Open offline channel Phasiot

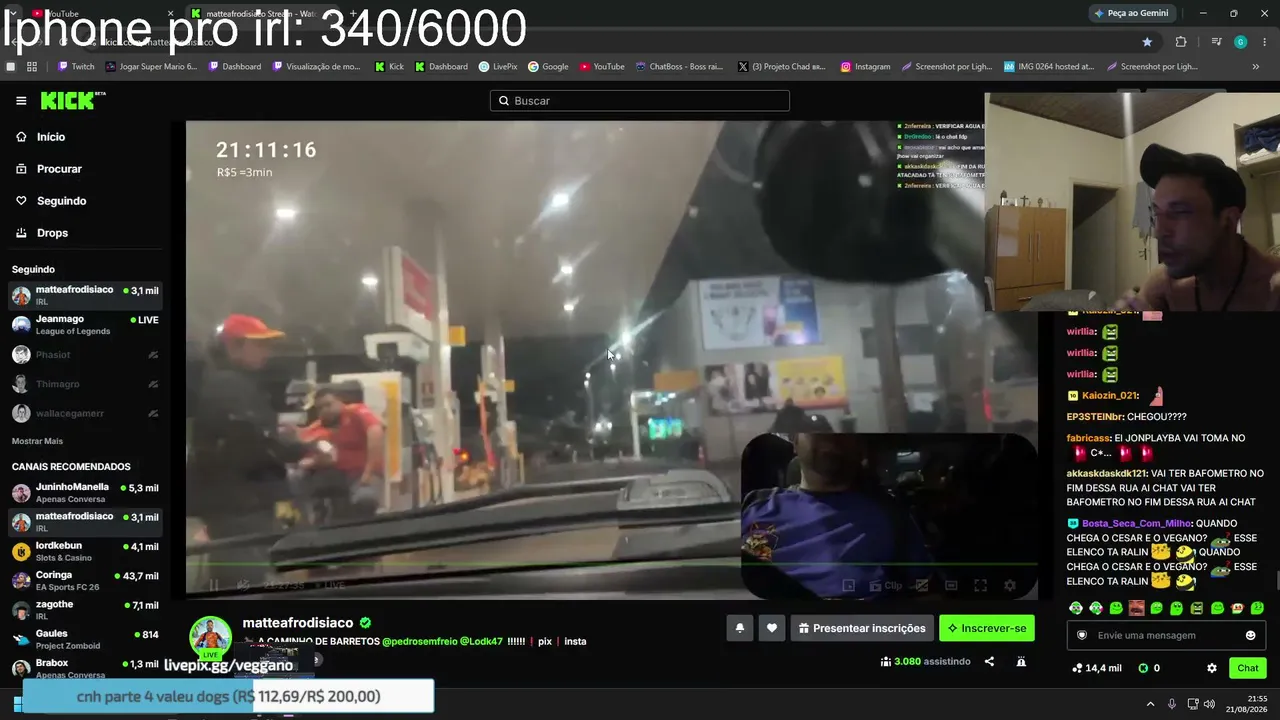coord(85,355)
